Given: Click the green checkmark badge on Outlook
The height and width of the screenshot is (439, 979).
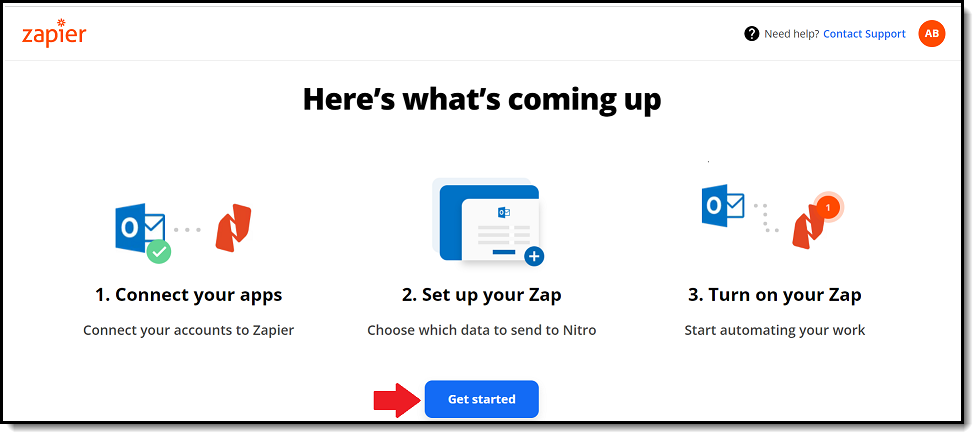Looking at the screenshot, I should click(x=159, y=251).
